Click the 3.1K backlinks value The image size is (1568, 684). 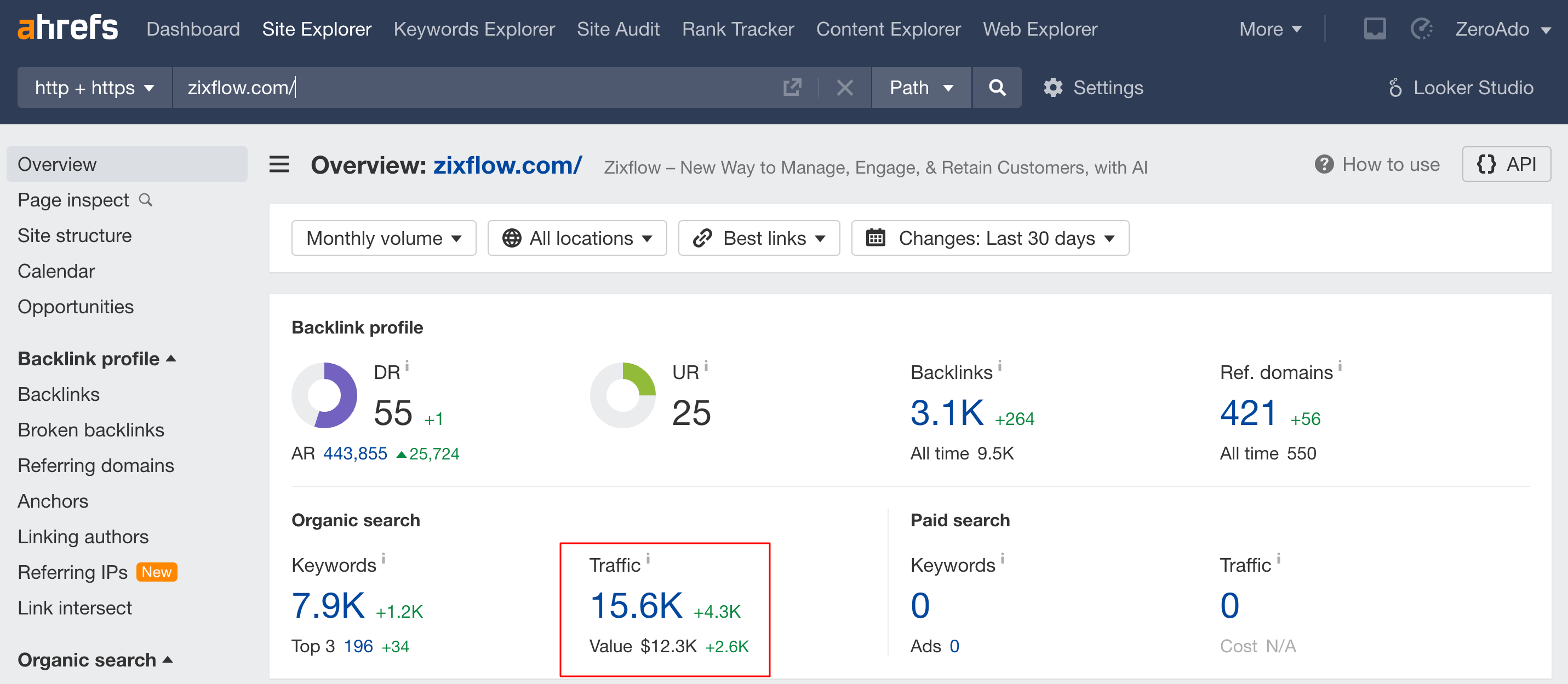pyautogui.click(x=947, y=412)
